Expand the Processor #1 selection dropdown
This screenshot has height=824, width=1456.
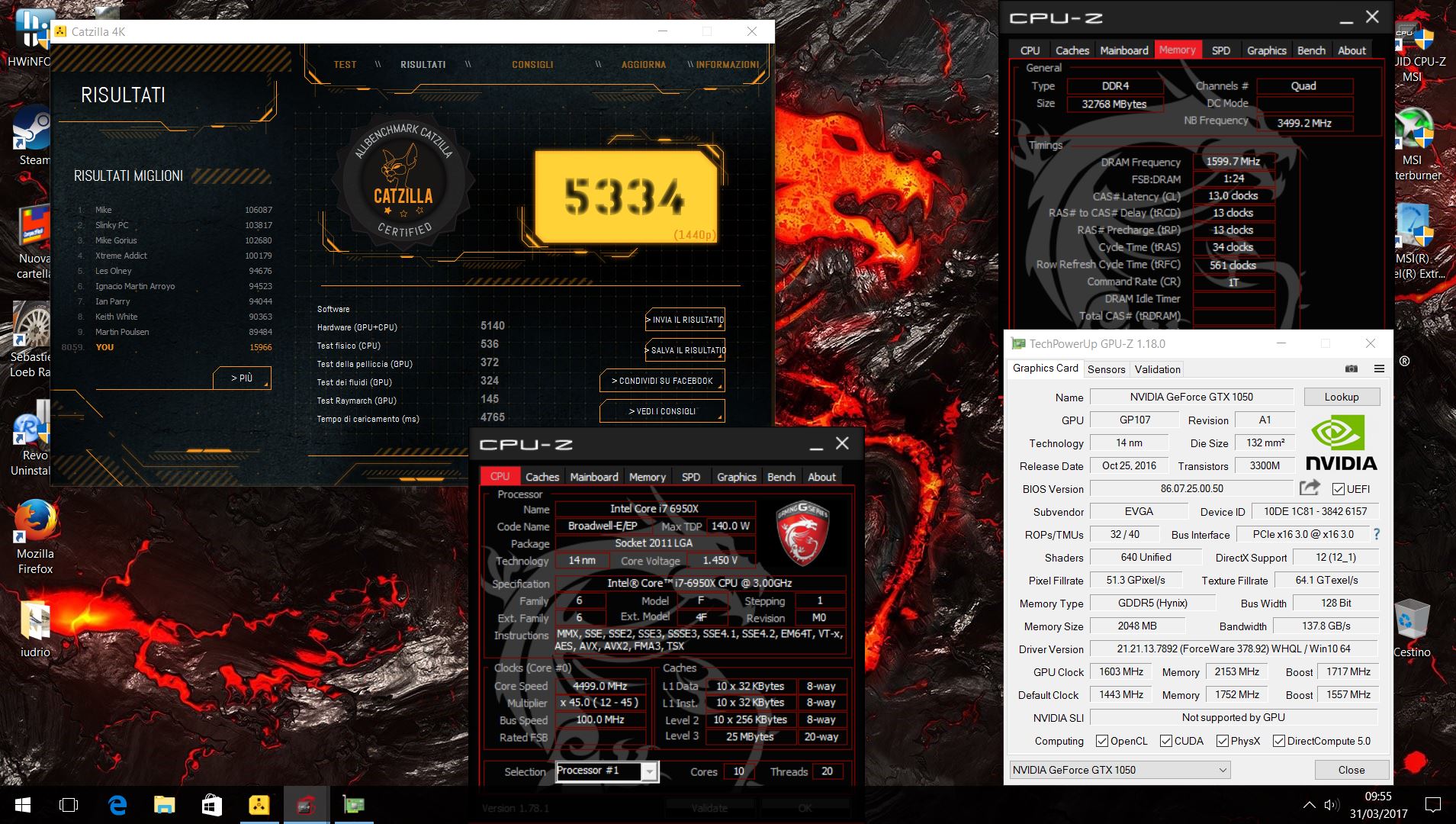tap(649, 771)
